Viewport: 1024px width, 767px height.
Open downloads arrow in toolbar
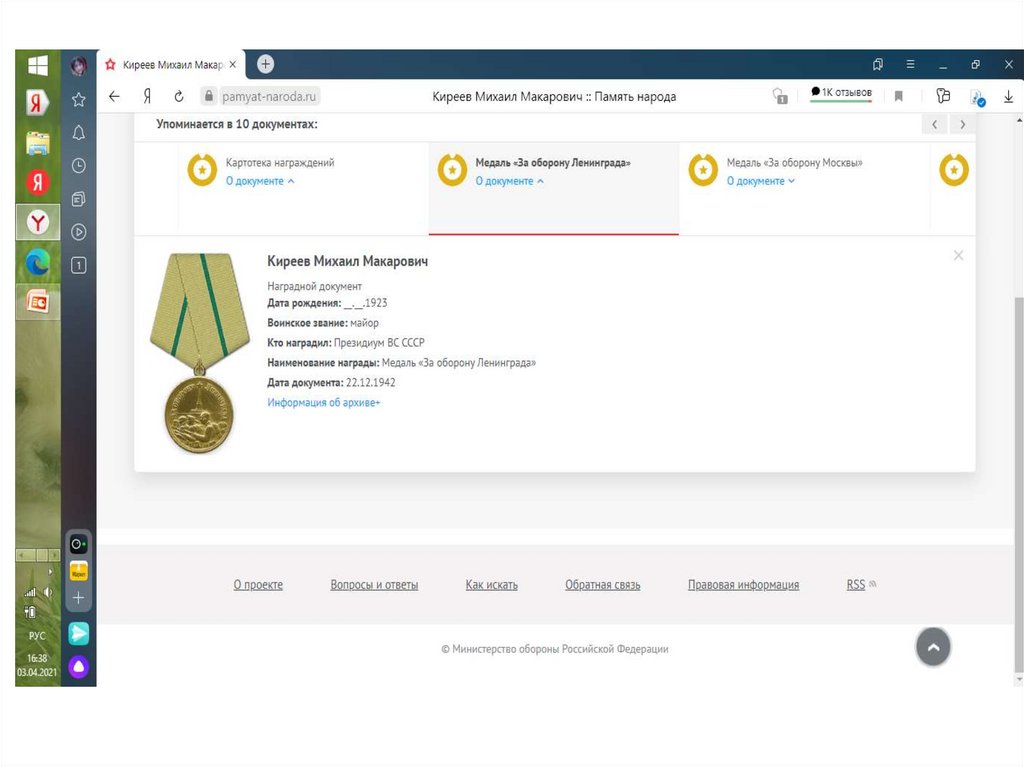pos(1008,97)
